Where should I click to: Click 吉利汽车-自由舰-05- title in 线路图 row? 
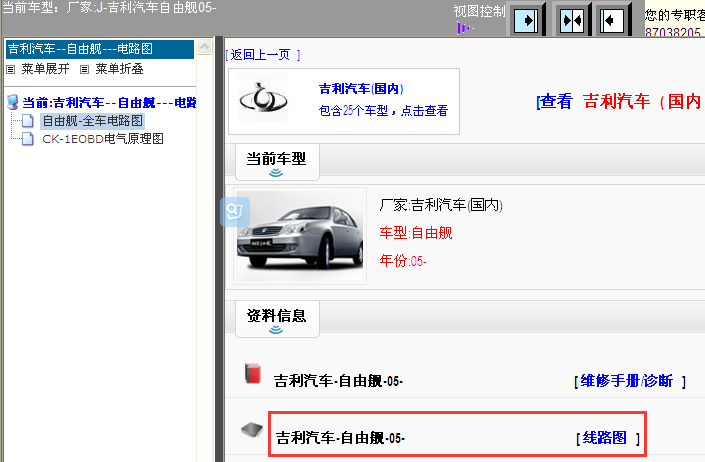(x=340, y=438)
